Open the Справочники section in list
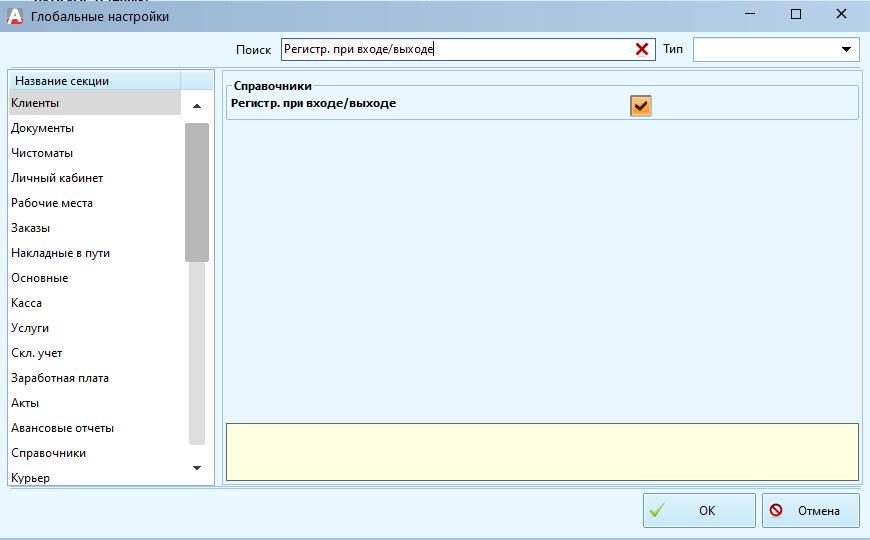870x540 pixels. point(48,453)
